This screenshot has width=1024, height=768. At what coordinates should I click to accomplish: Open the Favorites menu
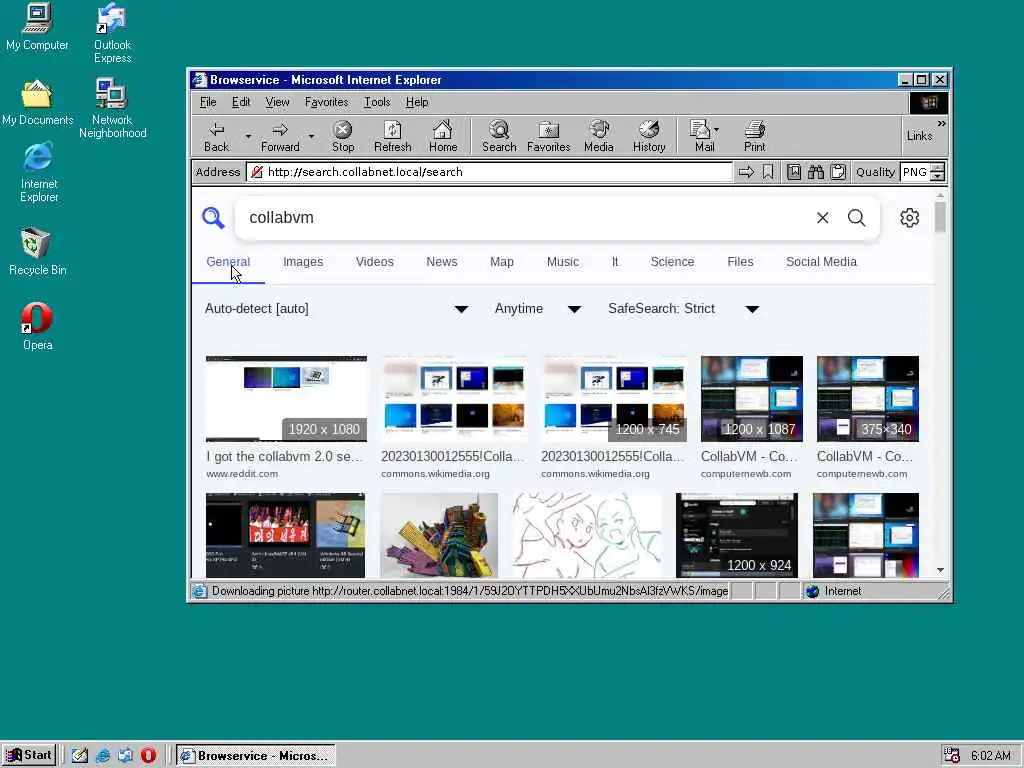coord(327,102)
